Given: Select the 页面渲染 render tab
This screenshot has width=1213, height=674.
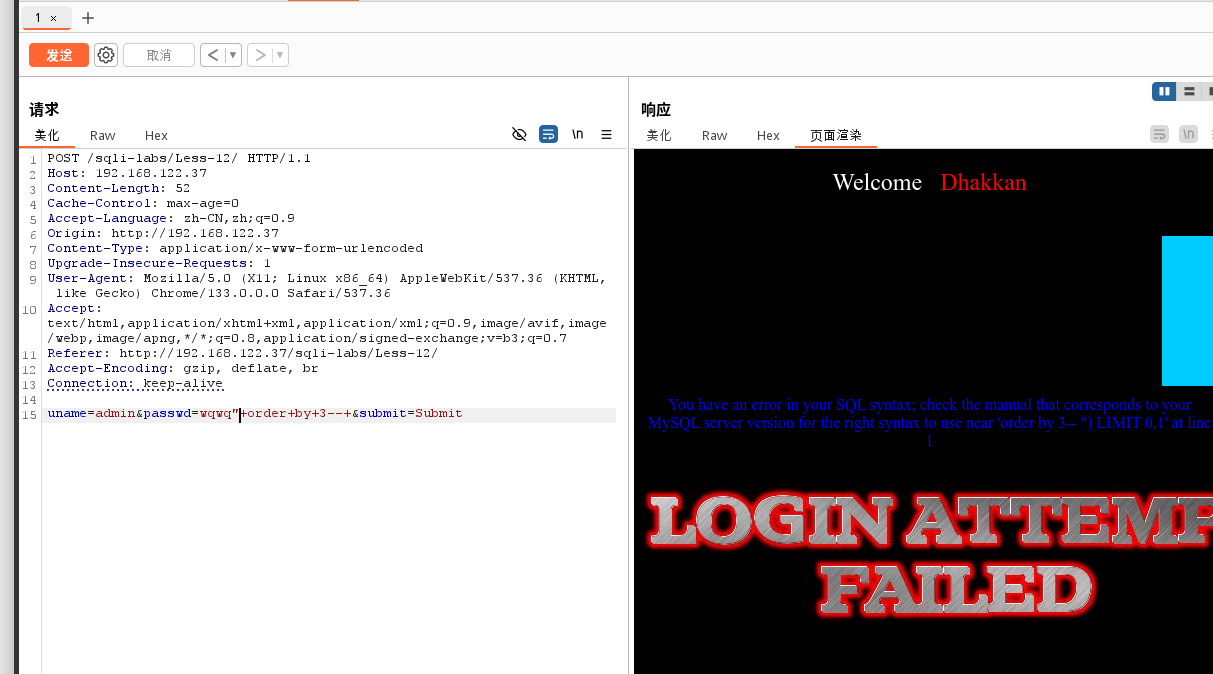Looking at the screenshot, I should [836, 136].
